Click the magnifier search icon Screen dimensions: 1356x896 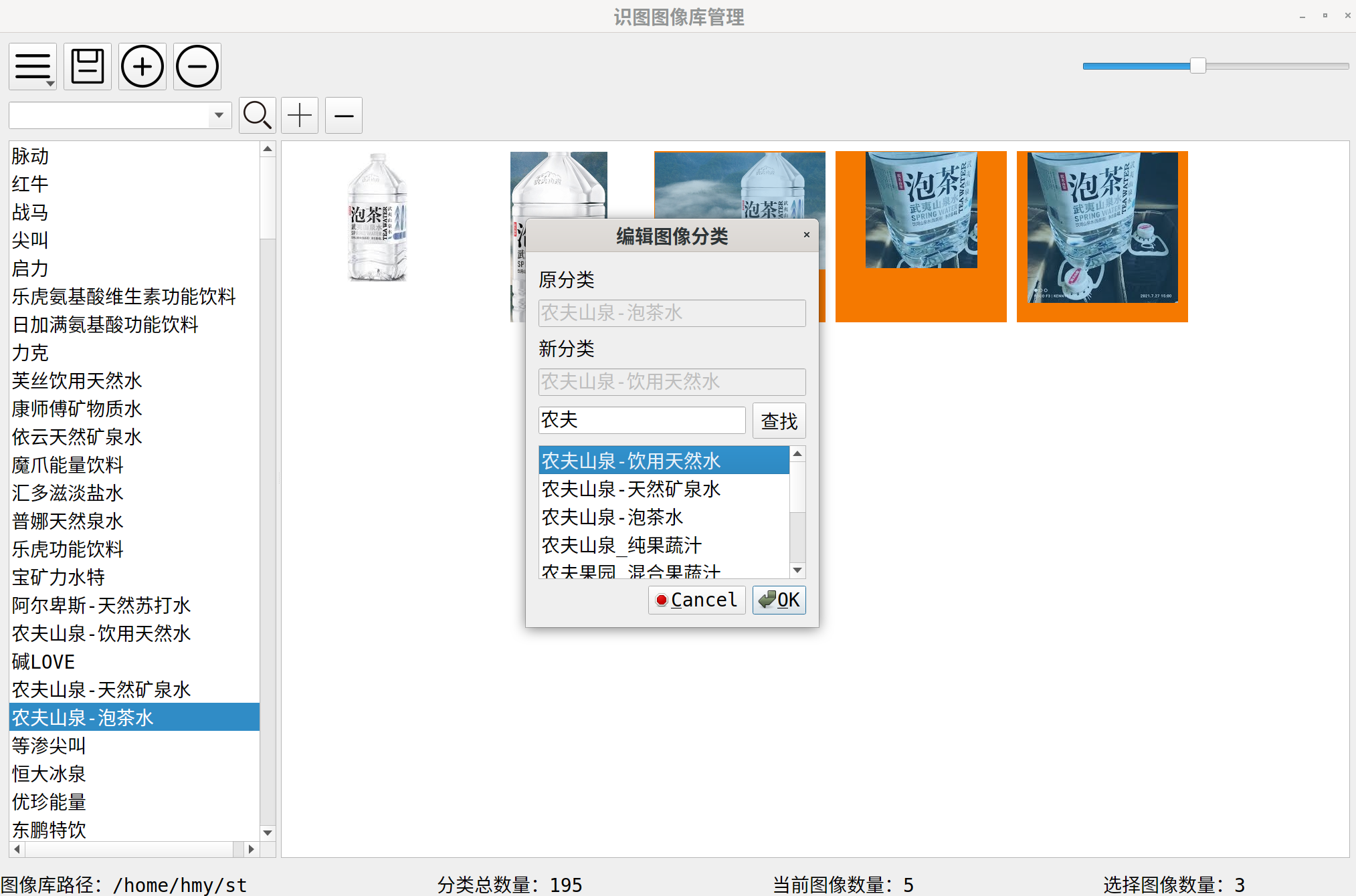[x=258, y=115]
